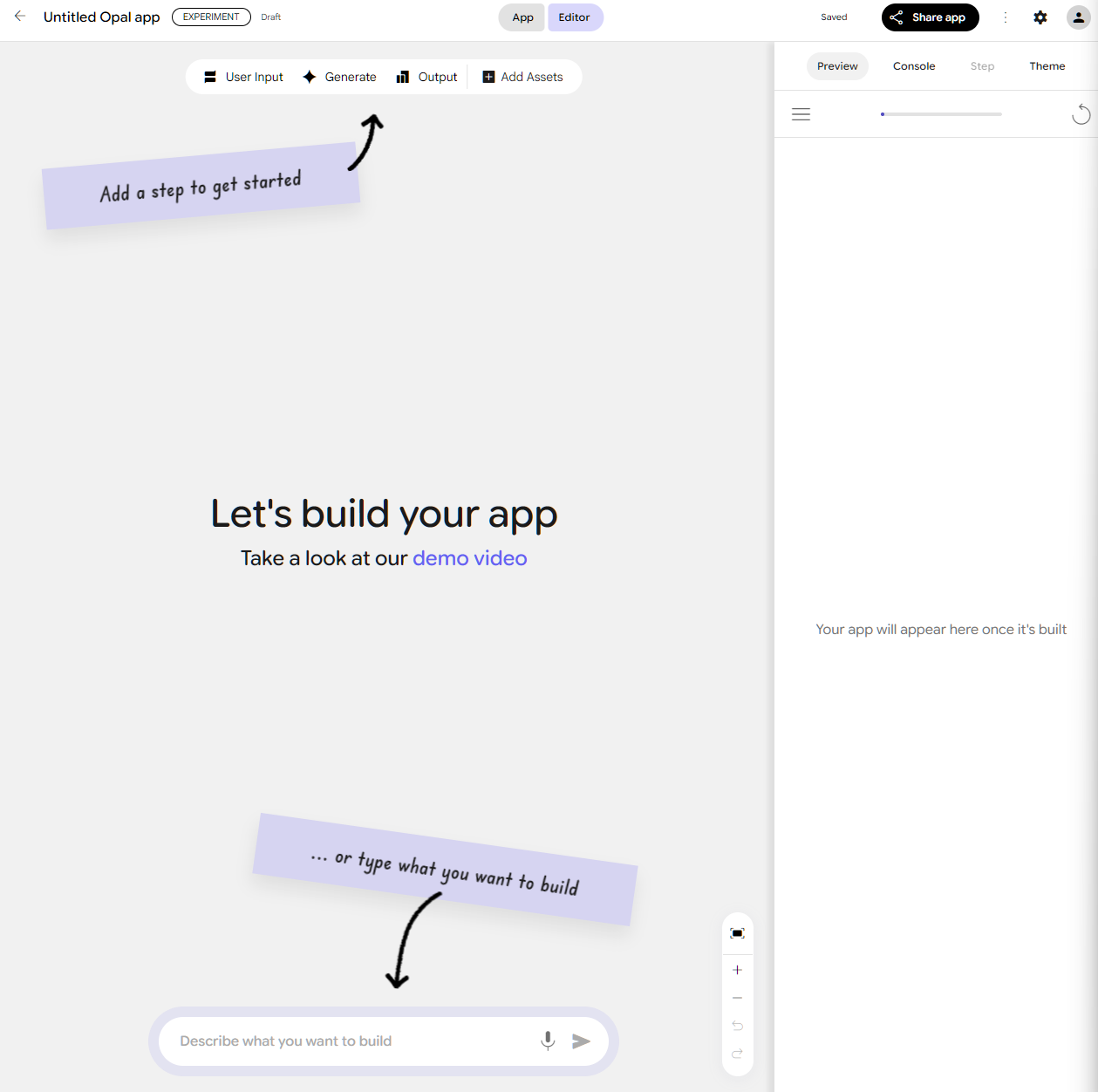The image size is (1098, 1092).
Task: Open the Console tab
Action: pos(913,66)
